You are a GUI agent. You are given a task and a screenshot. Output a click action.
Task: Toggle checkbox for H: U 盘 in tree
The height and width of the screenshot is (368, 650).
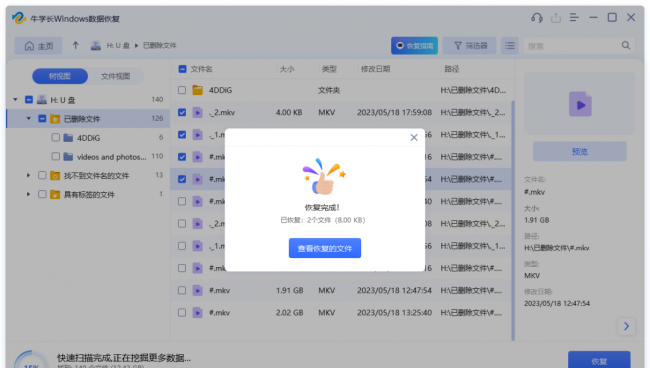point(29,99)
